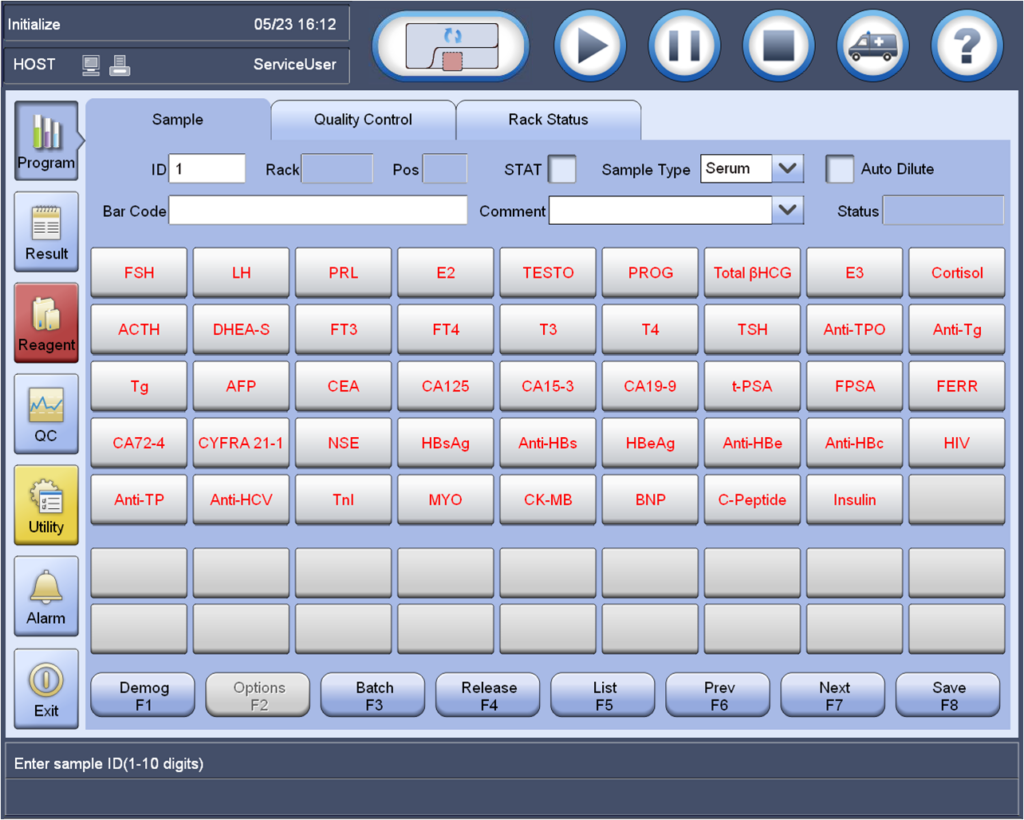
Task: Click the Pause button icon
Action: pyautogui.click(x=684, y=45)
